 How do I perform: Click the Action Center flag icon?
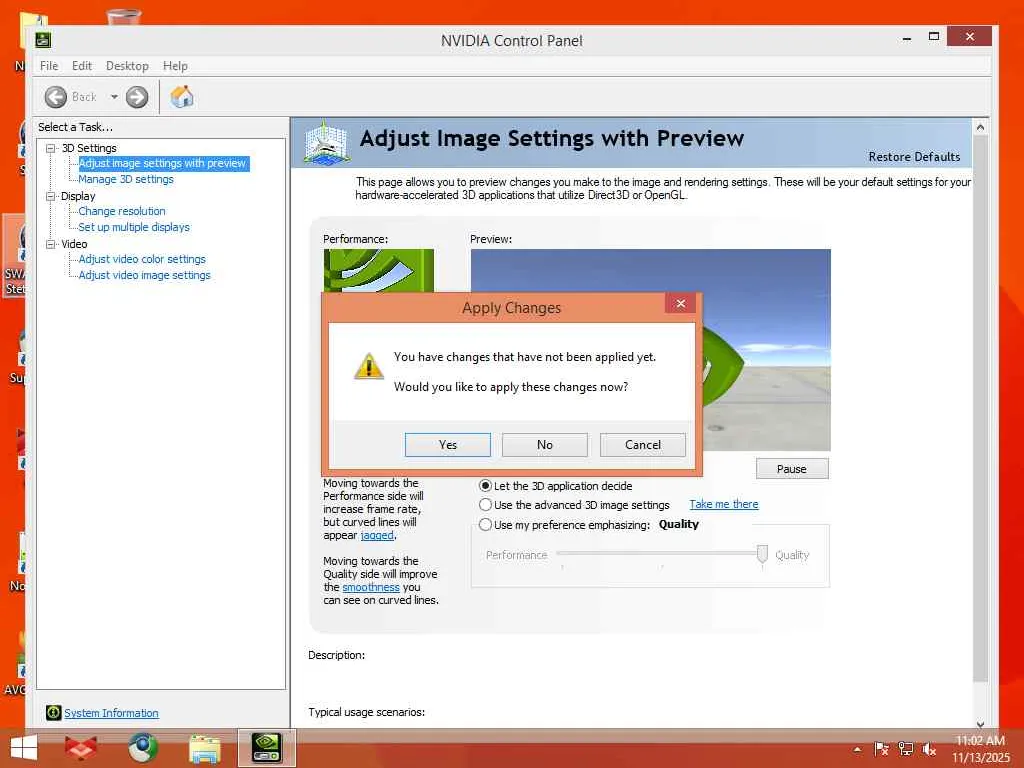pos(881,749)
